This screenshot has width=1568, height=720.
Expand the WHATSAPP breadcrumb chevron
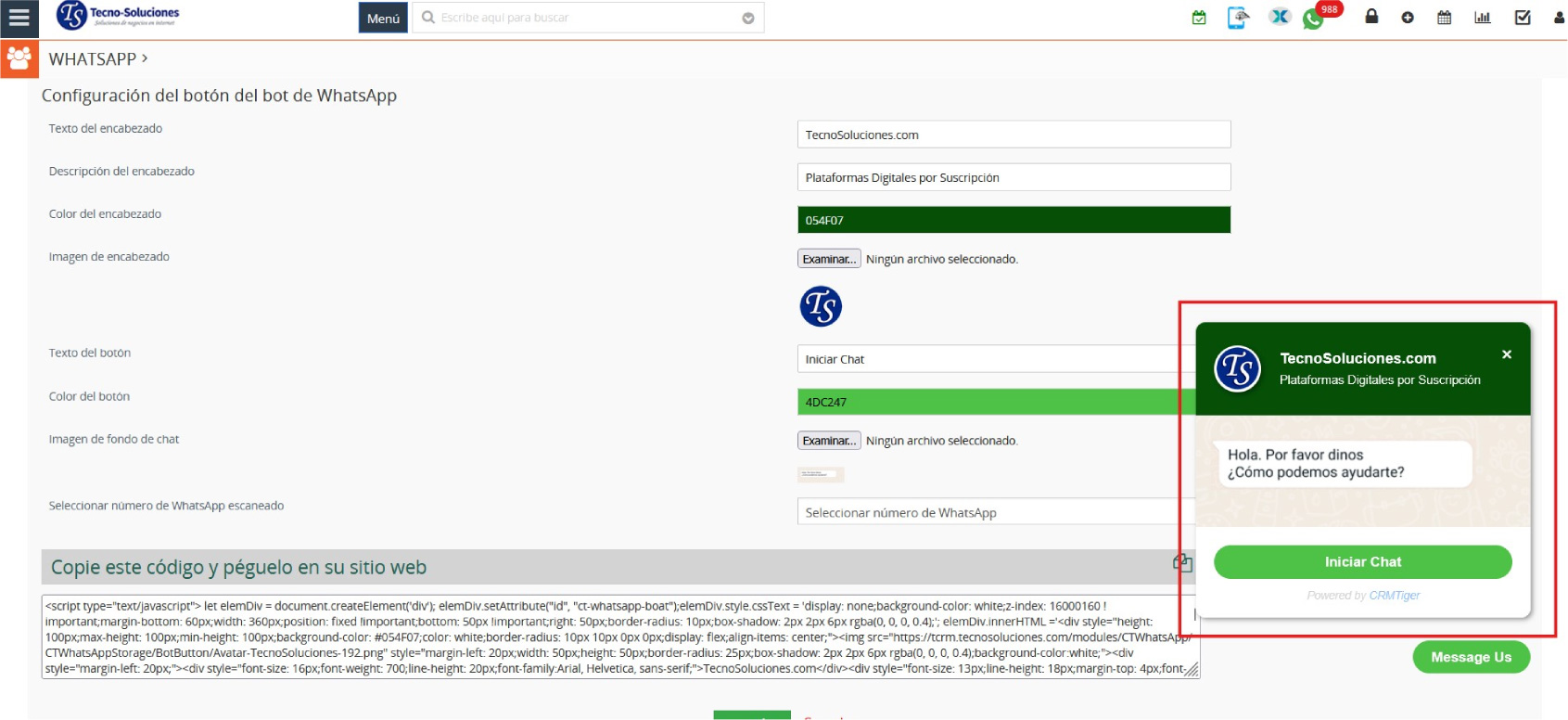(x=145, y=58)
